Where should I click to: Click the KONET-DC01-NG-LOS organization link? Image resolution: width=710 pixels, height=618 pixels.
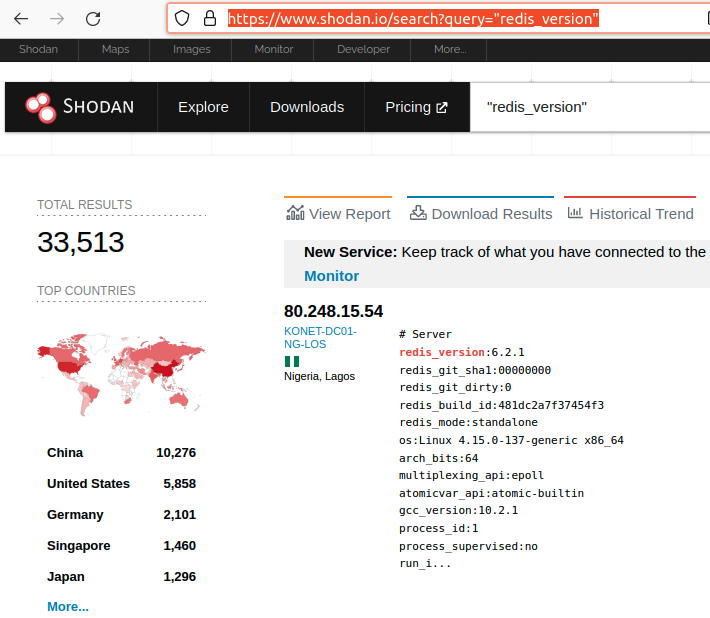point(320,338)
